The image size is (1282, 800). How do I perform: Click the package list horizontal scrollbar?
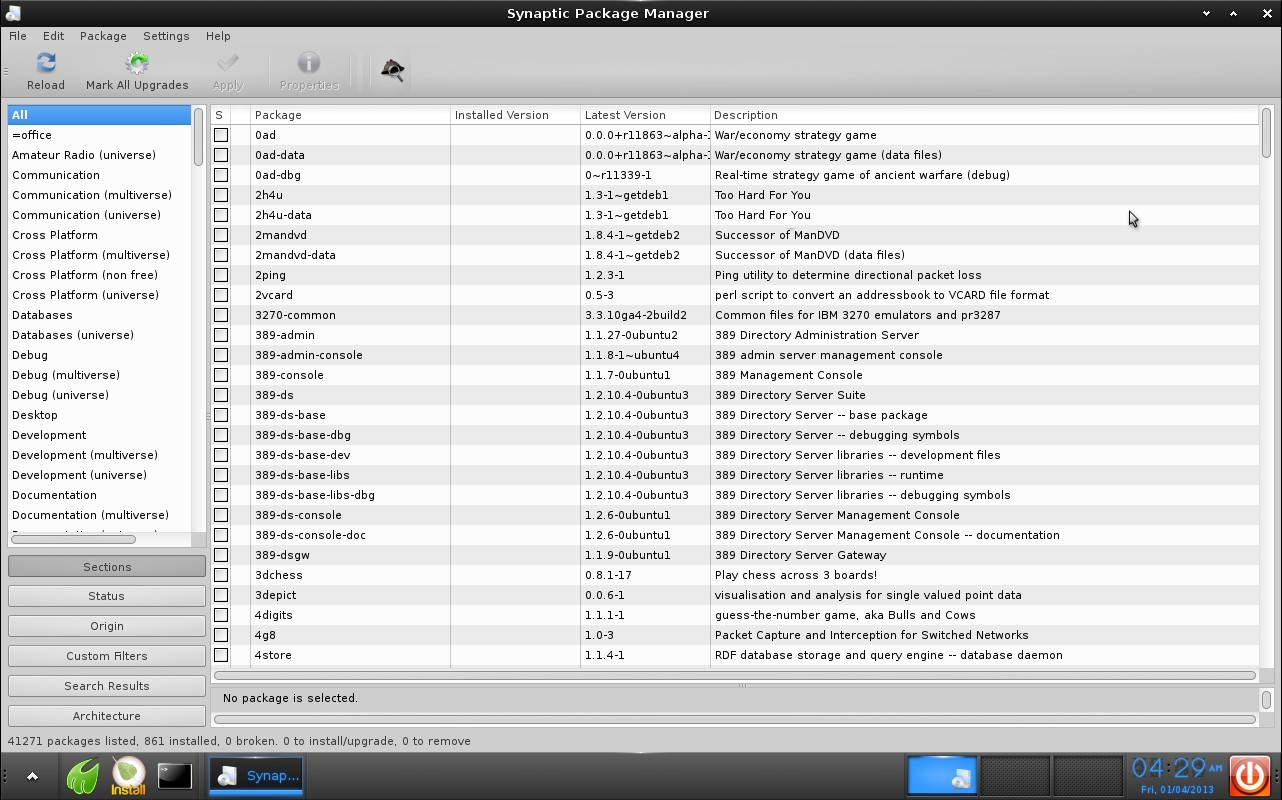click(x=734, y=676)
